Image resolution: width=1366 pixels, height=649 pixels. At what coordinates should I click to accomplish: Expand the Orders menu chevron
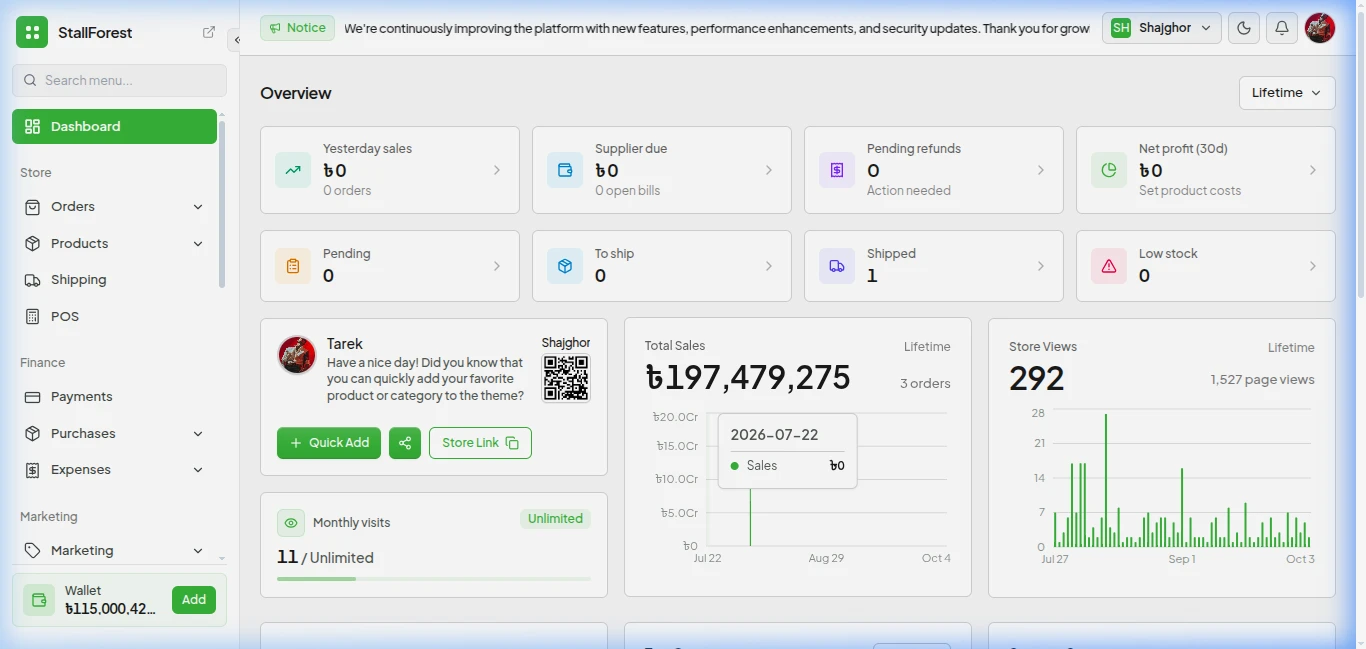coord(198,207)
